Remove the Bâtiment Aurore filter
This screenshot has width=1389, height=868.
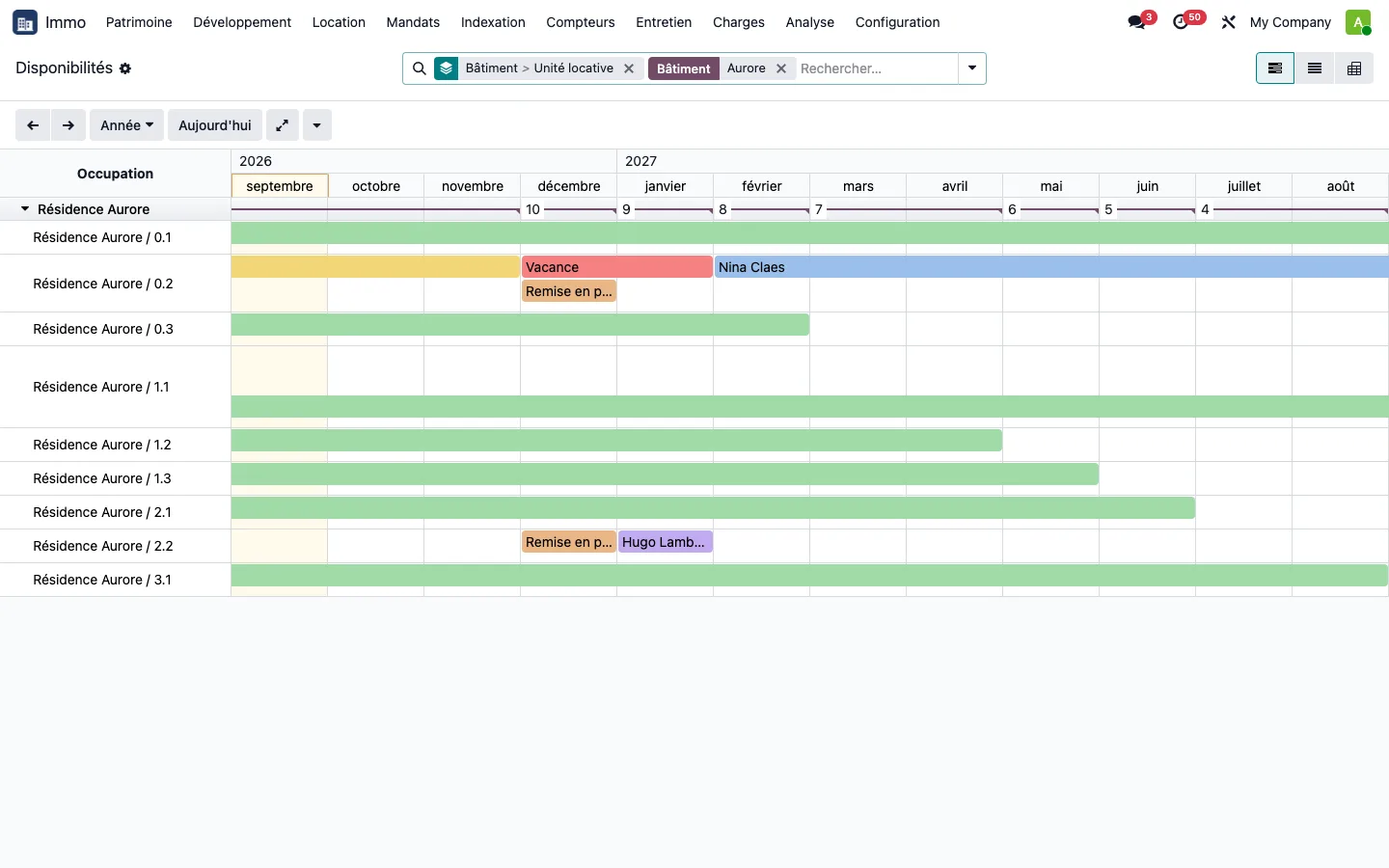point(781,68)
